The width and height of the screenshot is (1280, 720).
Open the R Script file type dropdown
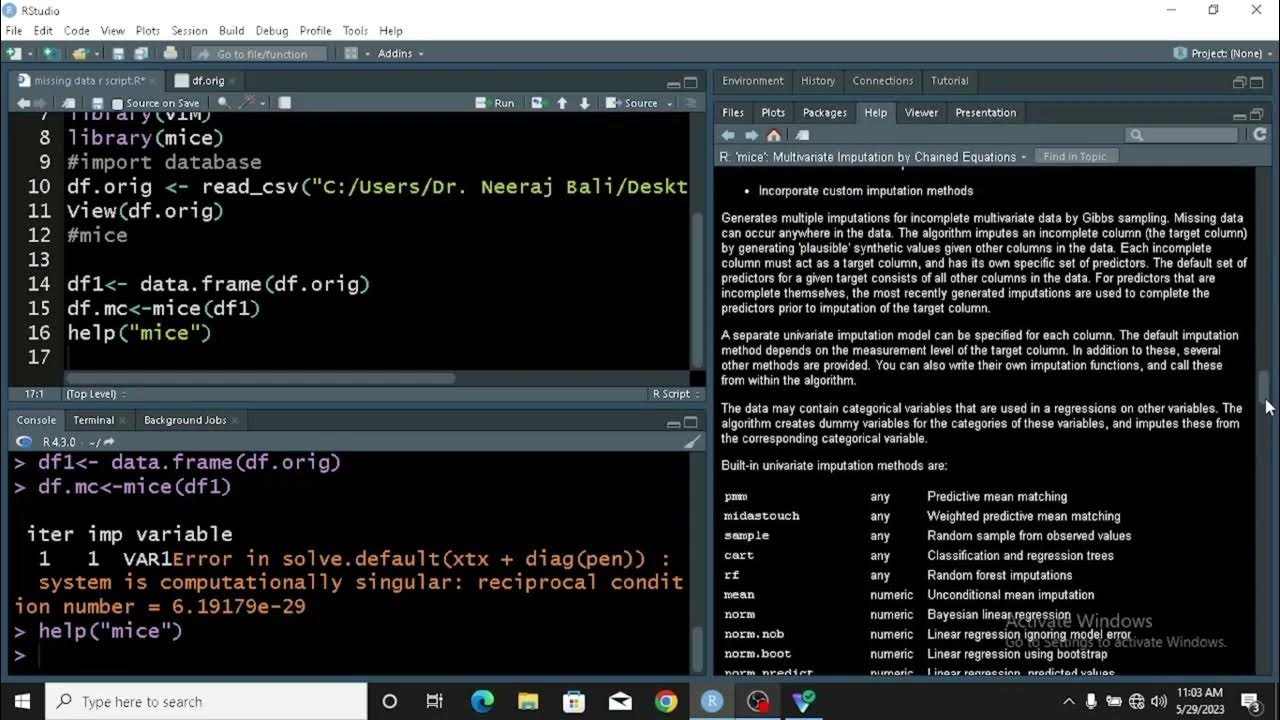click(x=674, y=394)
